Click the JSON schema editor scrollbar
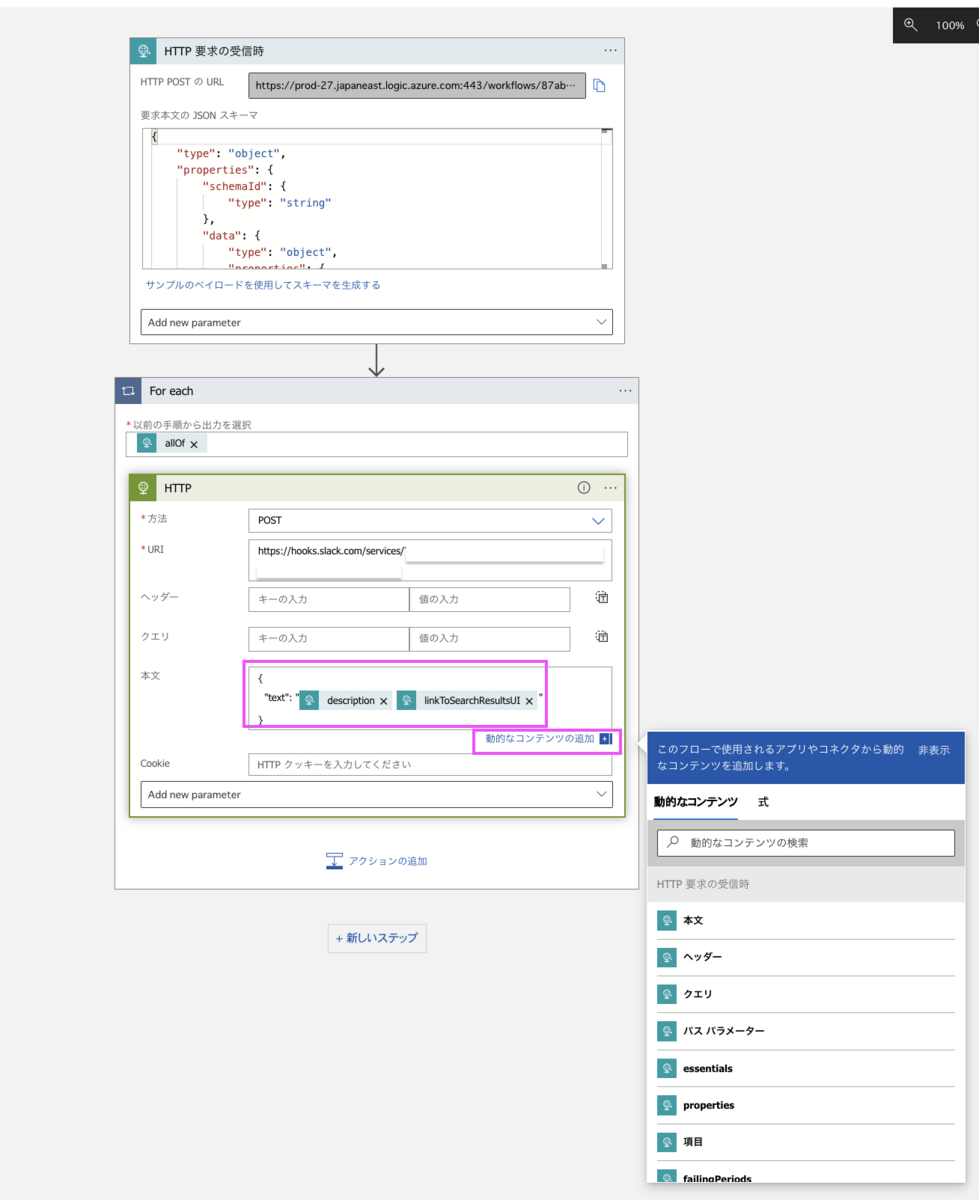This screenshot has height=1200, width=979. click(606, 198)
